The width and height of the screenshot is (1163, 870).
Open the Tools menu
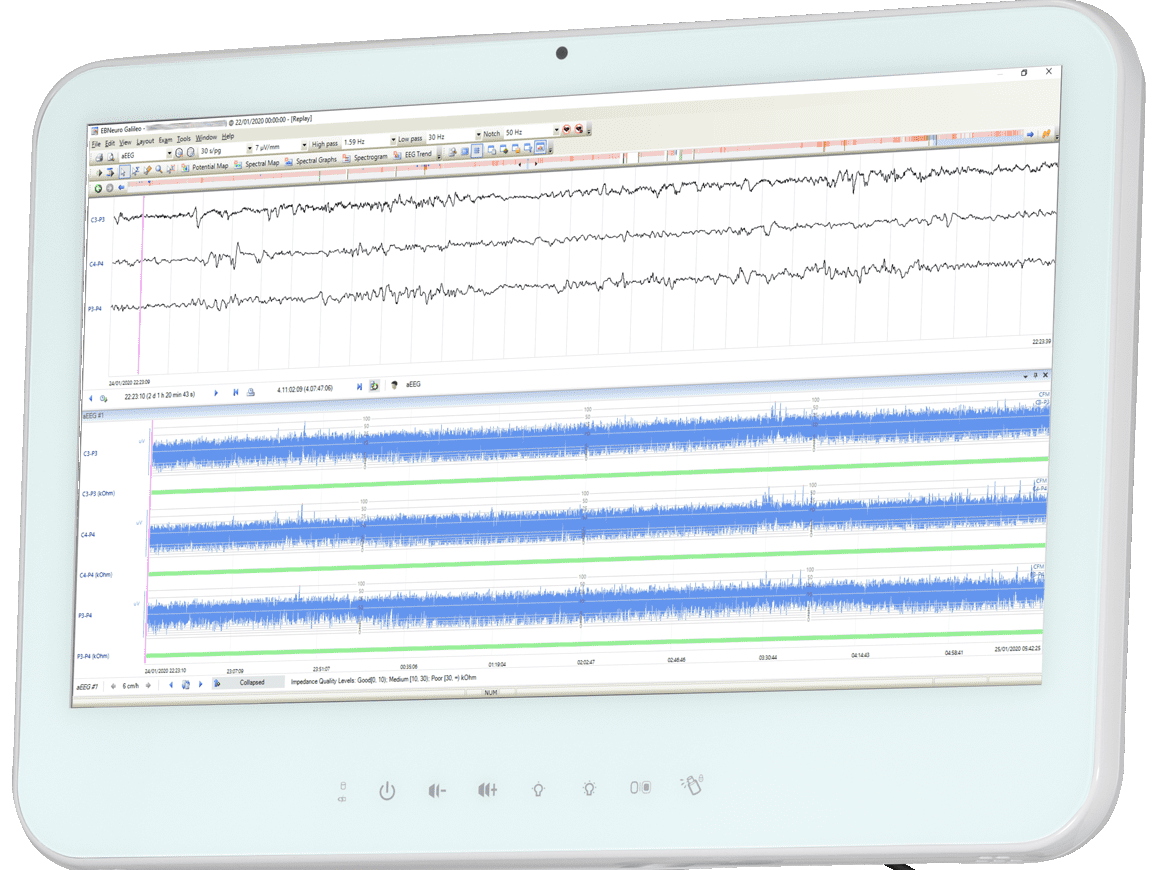pos(184,140)
